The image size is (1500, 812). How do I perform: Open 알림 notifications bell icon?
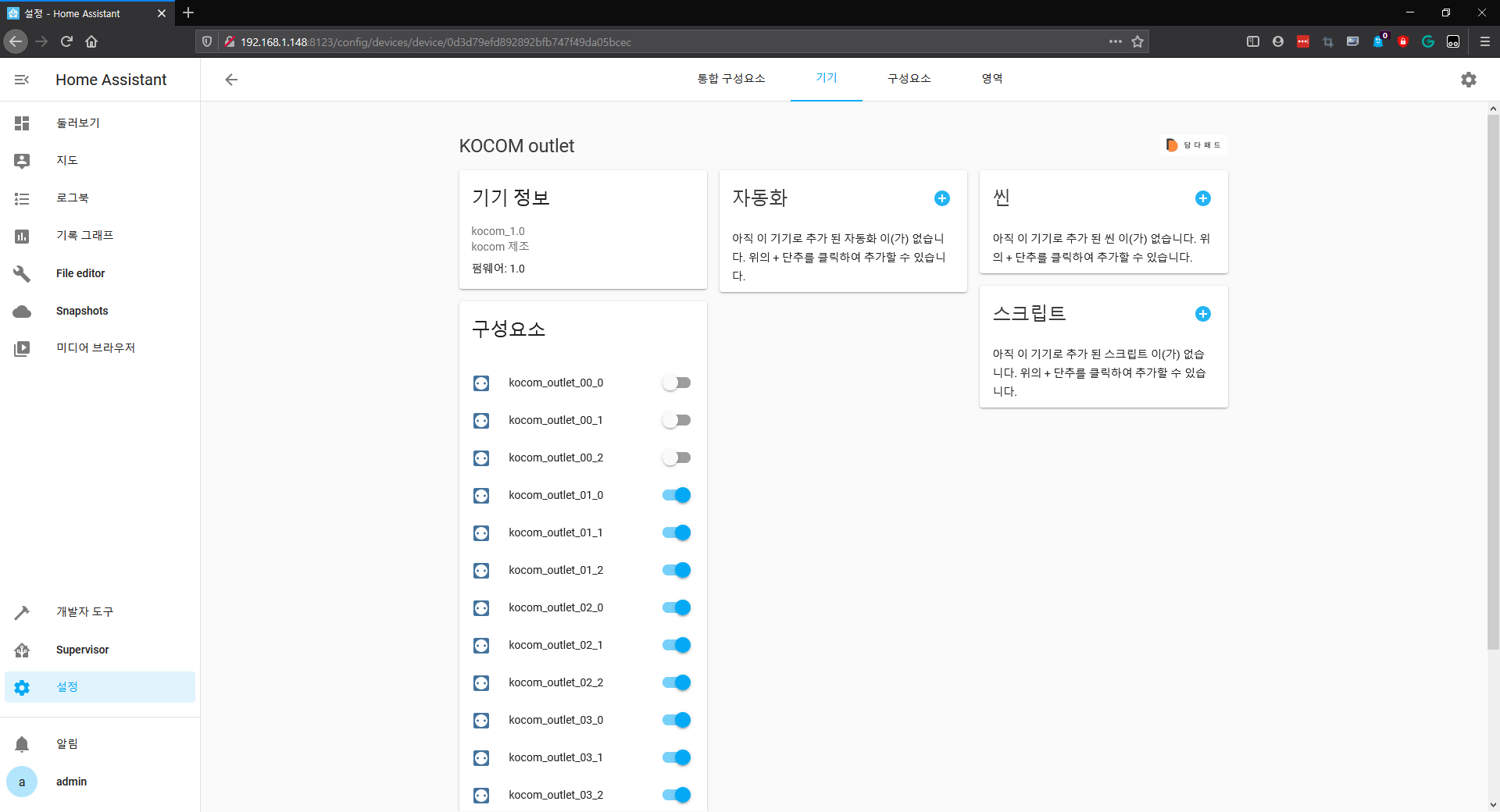(x=22, y=744)
